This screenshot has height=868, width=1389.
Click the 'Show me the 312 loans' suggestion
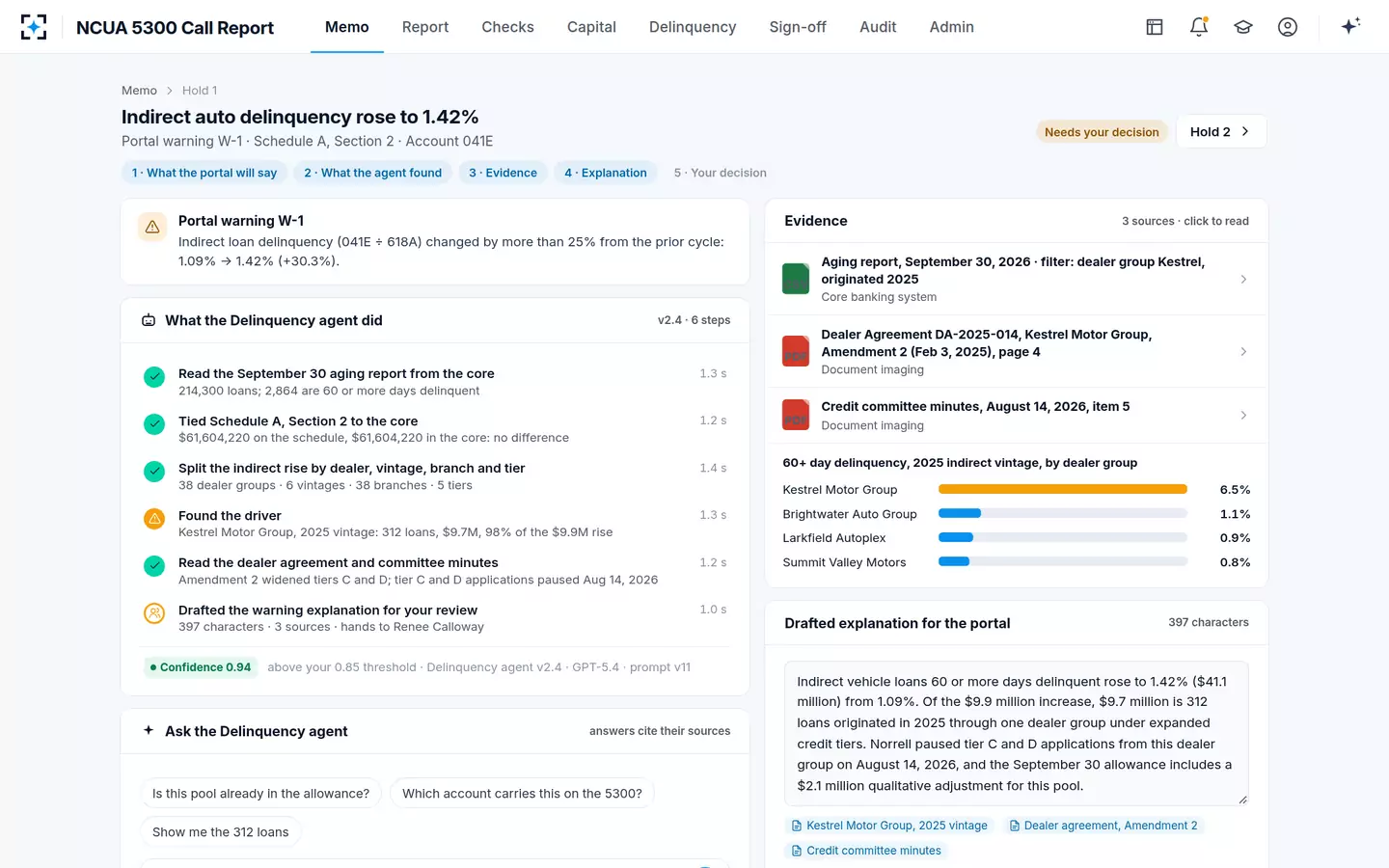(x=221, y=832)
